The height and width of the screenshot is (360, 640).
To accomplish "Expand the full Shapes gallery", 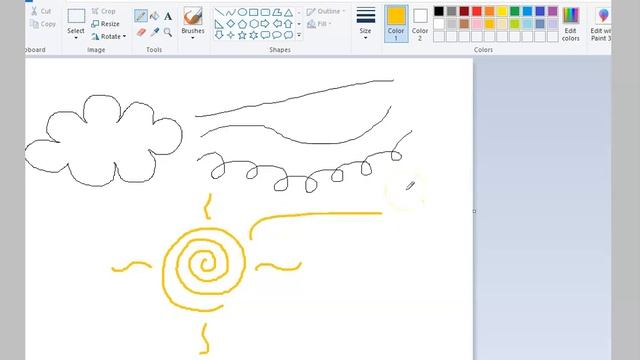I will point(299,36).
